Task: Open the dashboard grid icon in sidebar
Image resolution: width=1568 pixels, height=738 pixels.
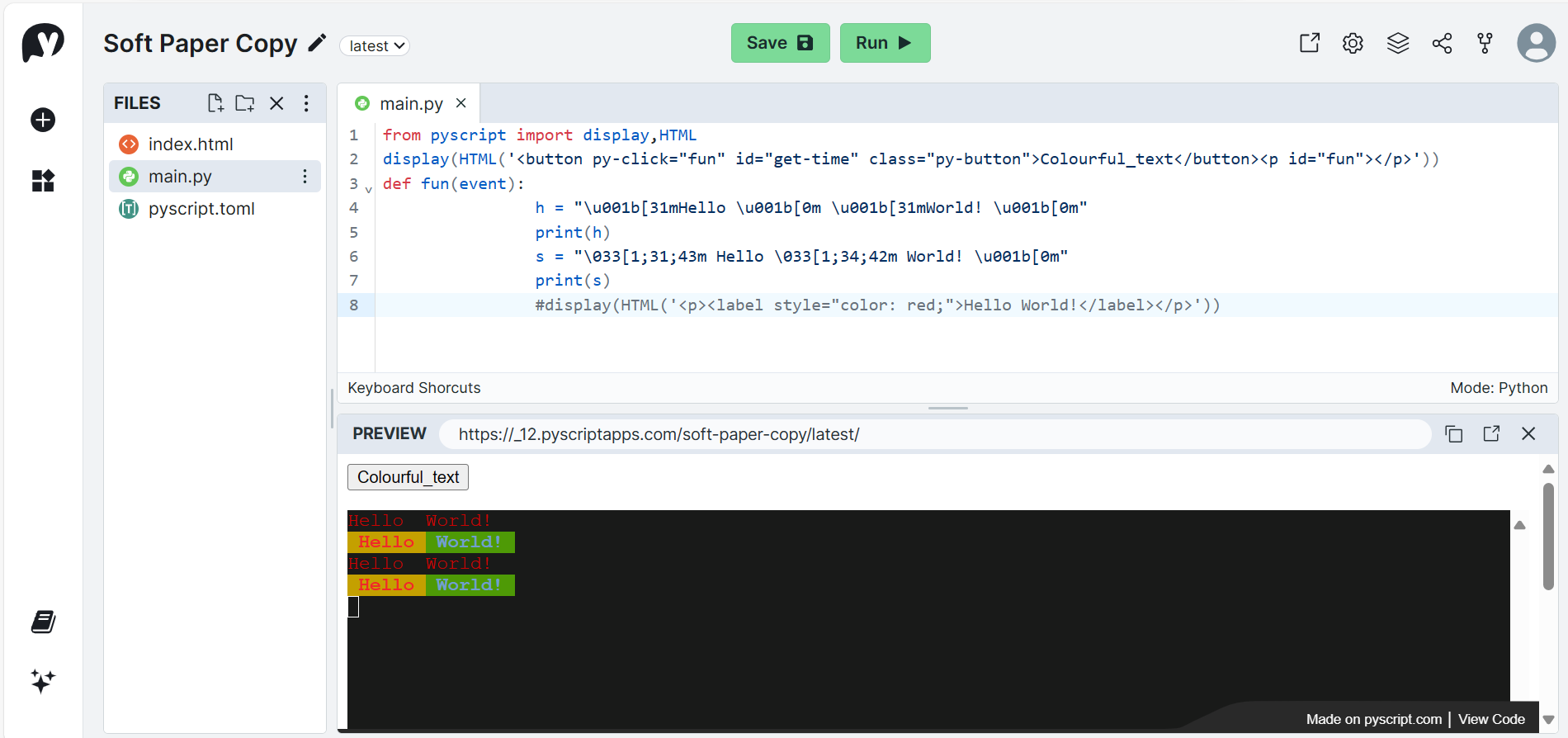Action: 43,181
